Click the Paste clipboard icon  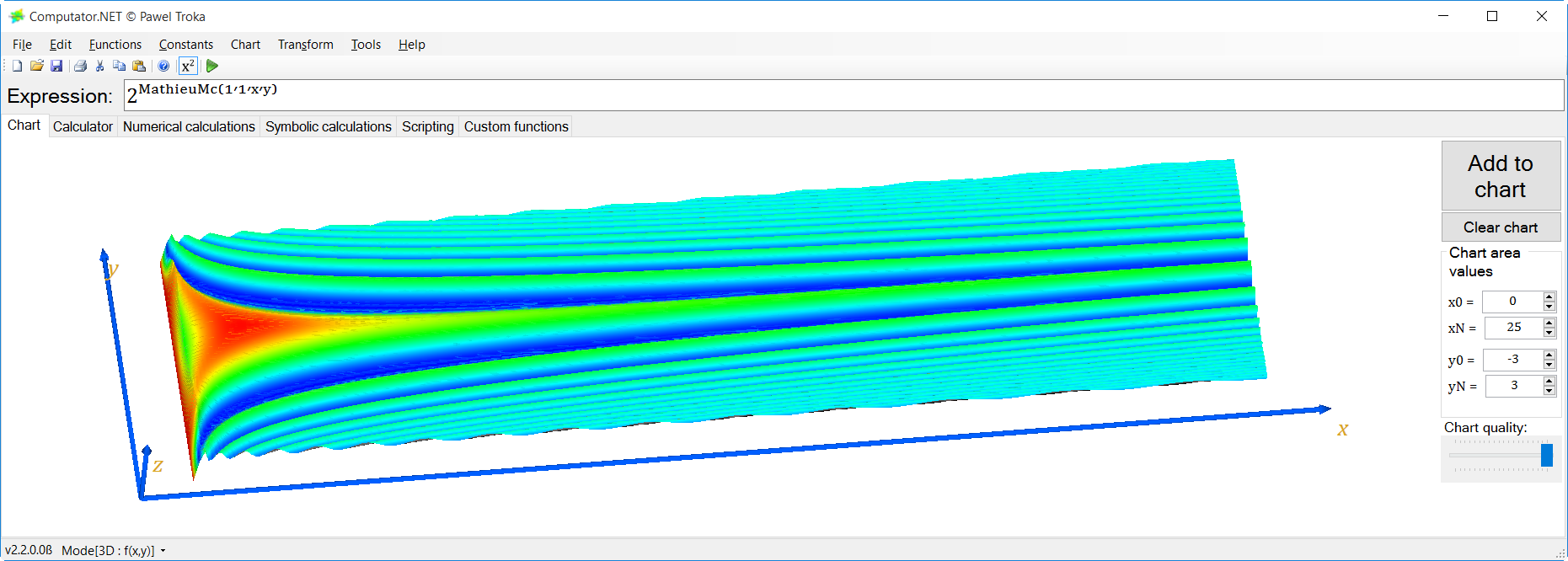click(x=140, y=66)
